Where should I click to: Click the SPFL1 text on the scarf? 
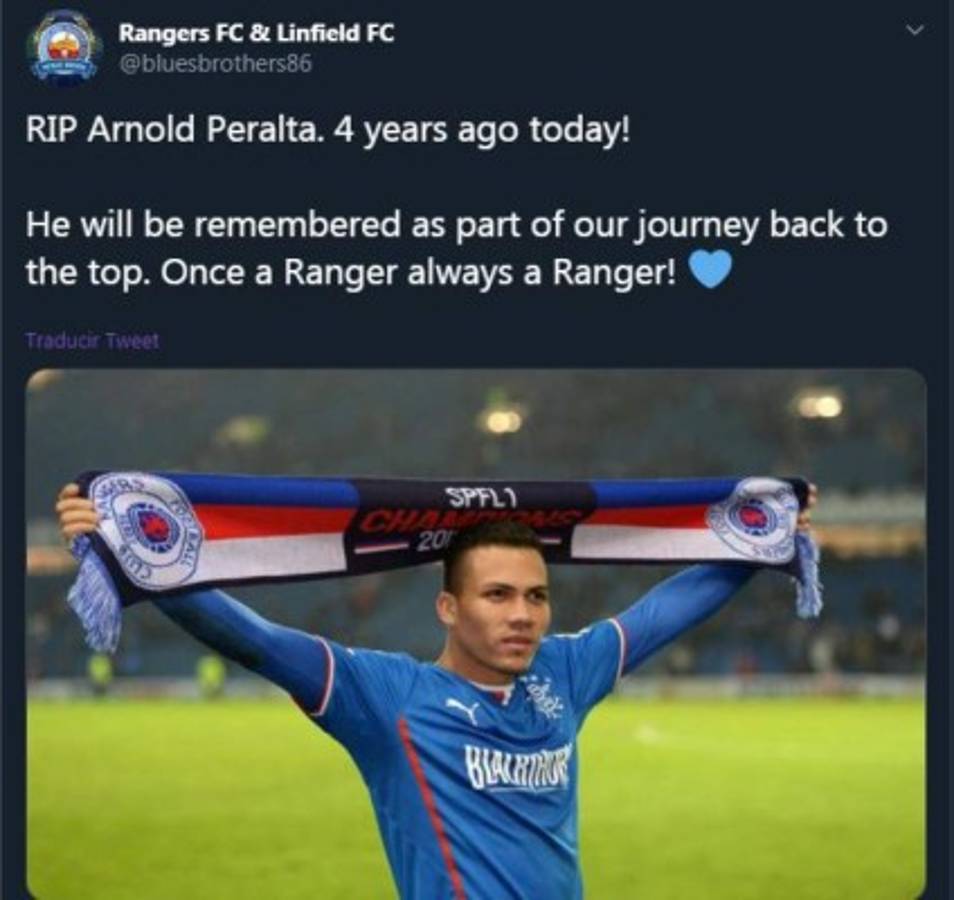click(x=482, y=498)
